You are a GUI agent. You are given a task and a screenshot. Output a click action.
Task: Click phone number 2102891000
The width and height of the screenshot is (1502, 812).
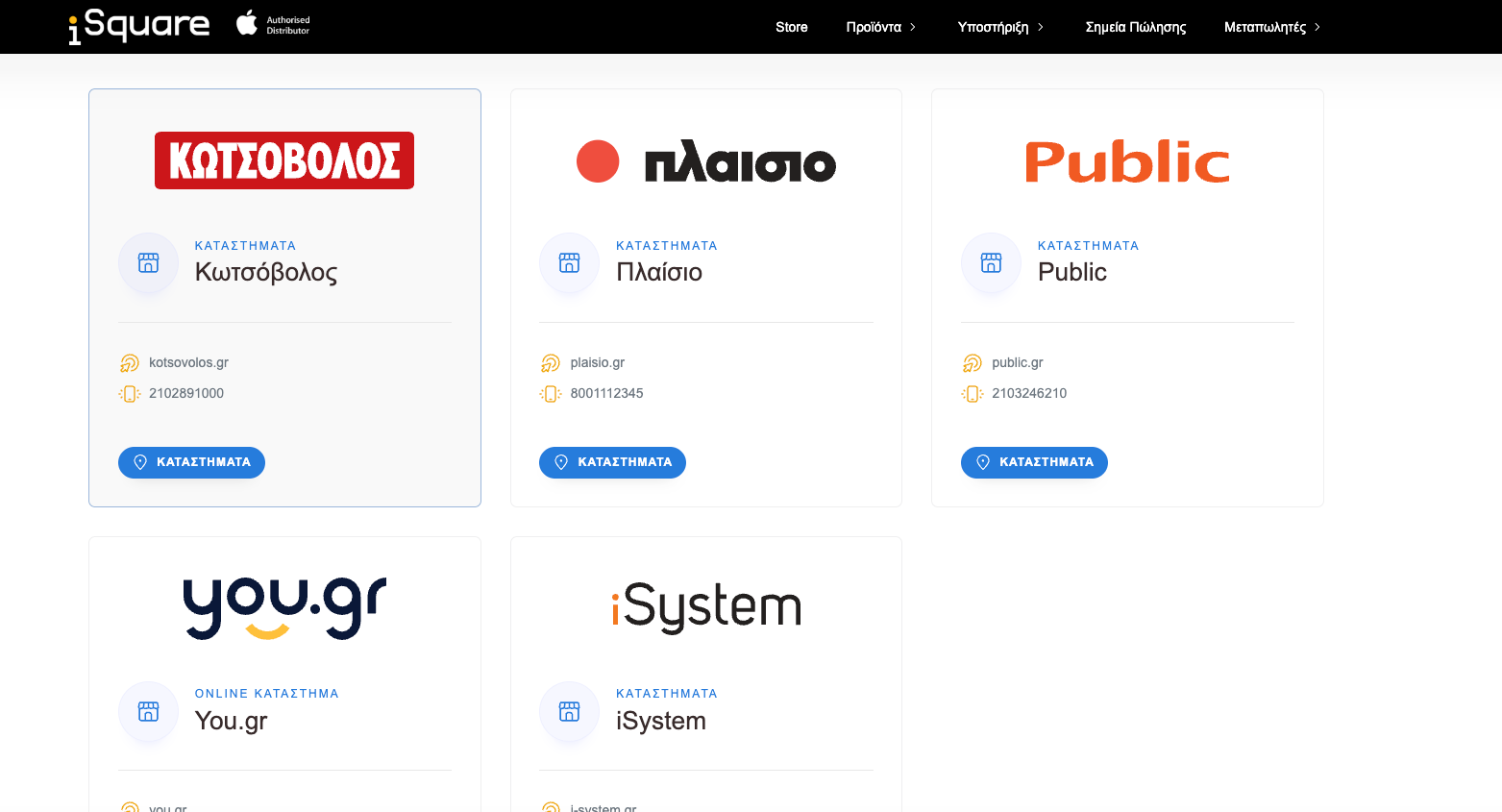pyautogui.click(x=186, y=393)
